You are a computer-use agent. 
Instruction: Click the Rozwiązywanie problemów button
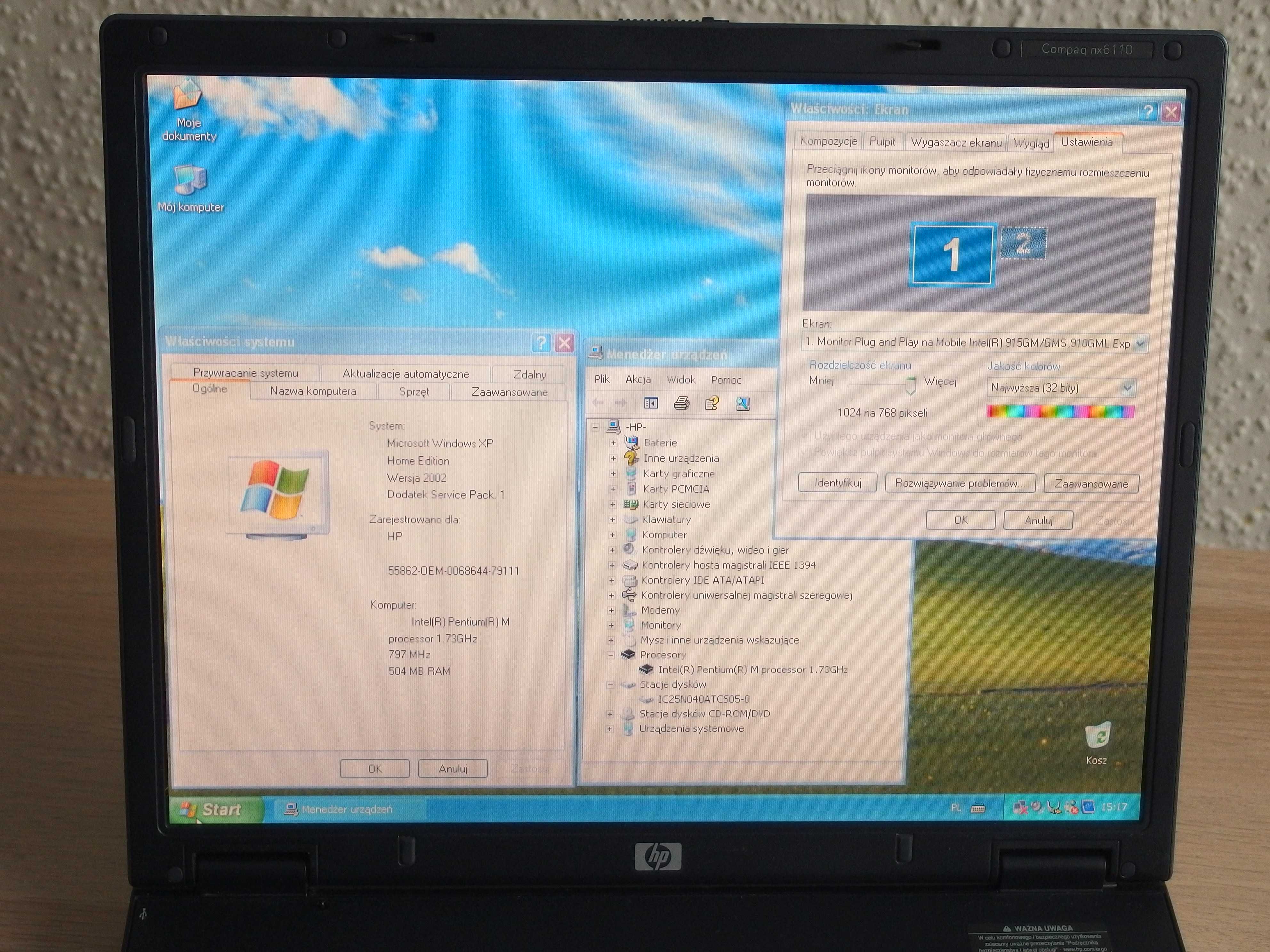960,484
